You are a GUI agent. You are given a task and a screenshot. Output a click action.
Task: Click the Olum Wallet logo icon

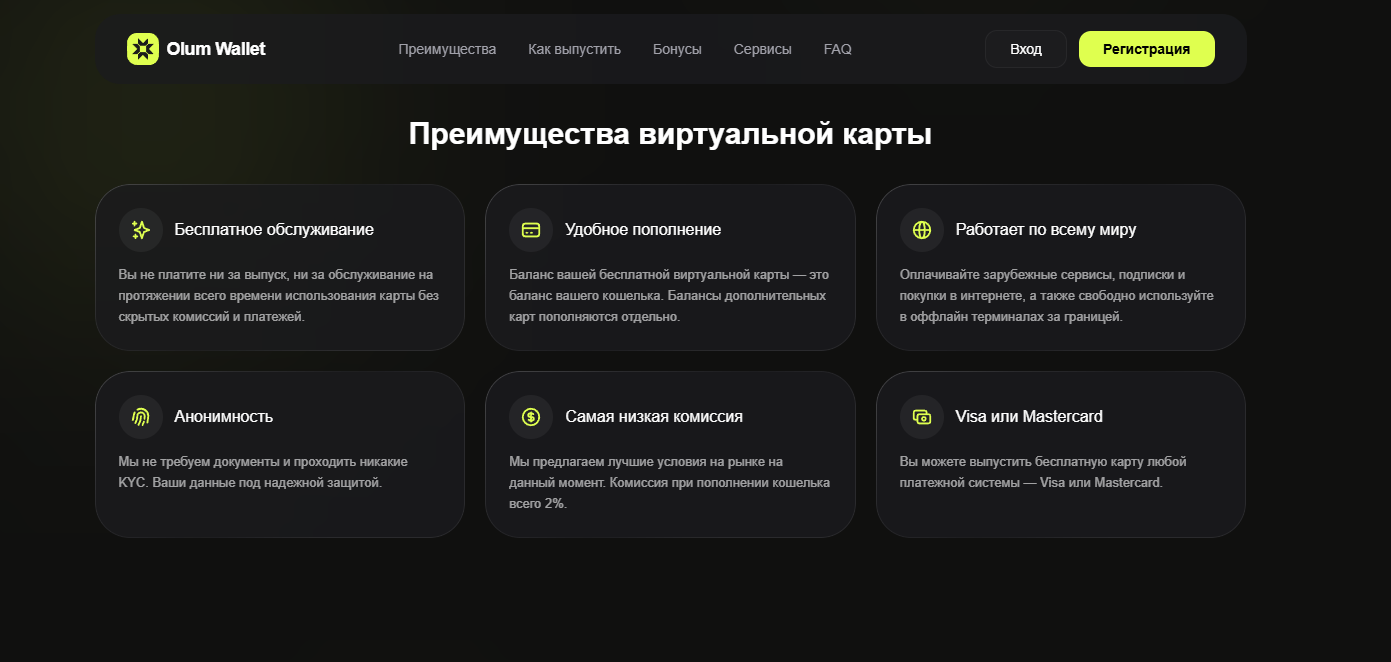[x=143, y=49]
